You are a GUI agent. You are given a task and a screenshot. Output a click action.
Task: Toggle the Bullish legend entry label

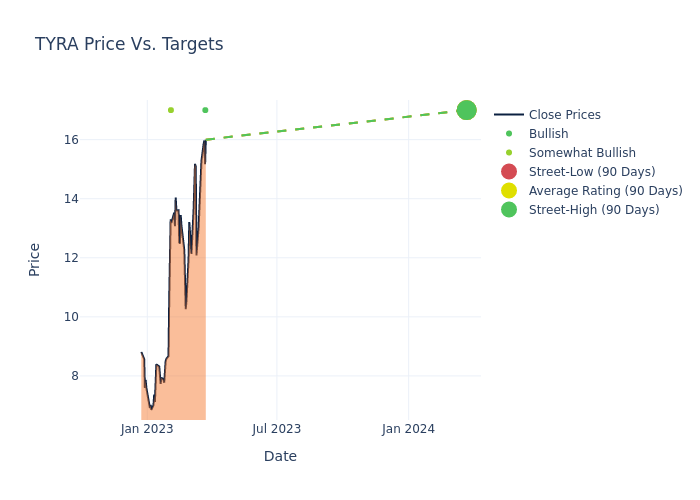[x=548, y=134]
